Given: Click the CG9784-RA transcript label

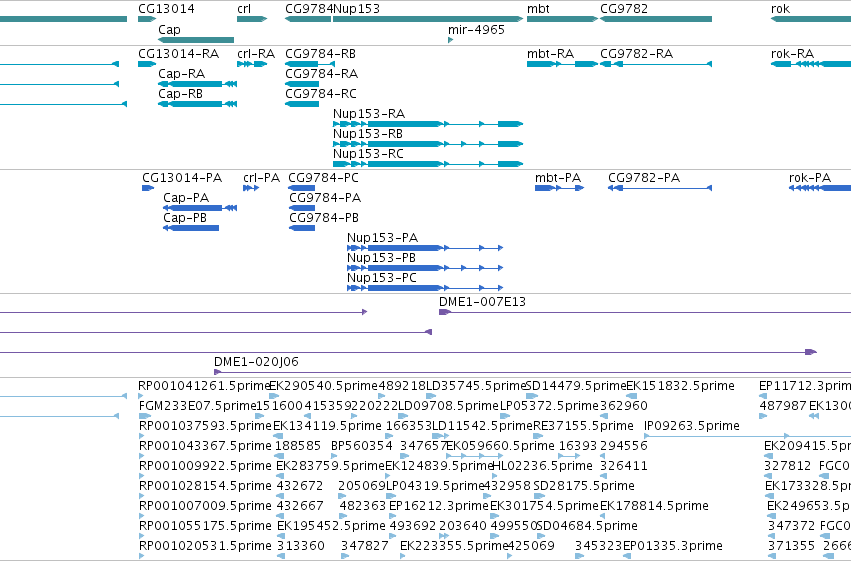Looking at the screenshot, I should [321, 74].
